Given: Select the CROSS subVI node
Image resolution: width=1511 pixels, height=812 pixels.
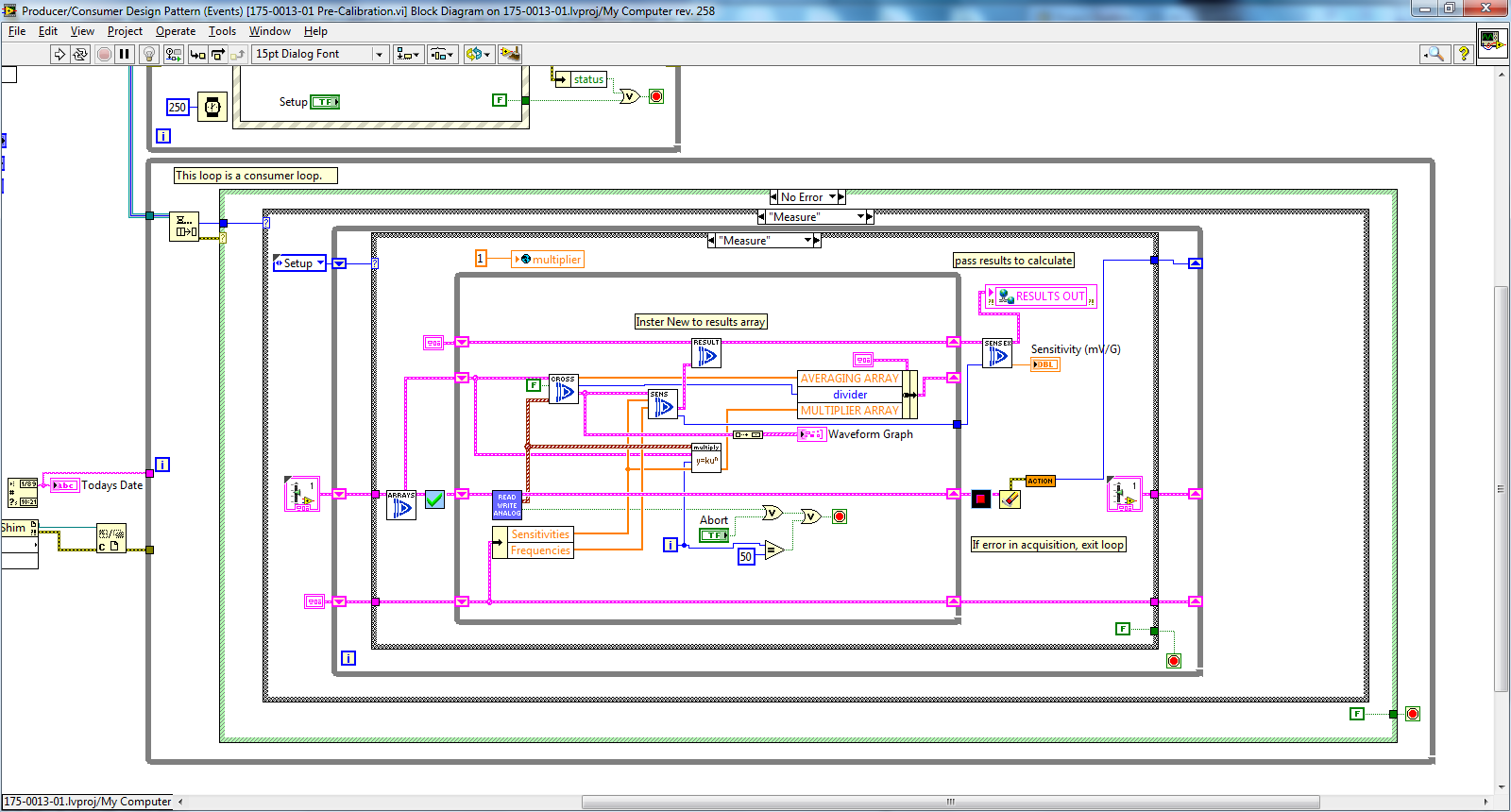Looking at the screenshot, I should [x=563, y=389].
